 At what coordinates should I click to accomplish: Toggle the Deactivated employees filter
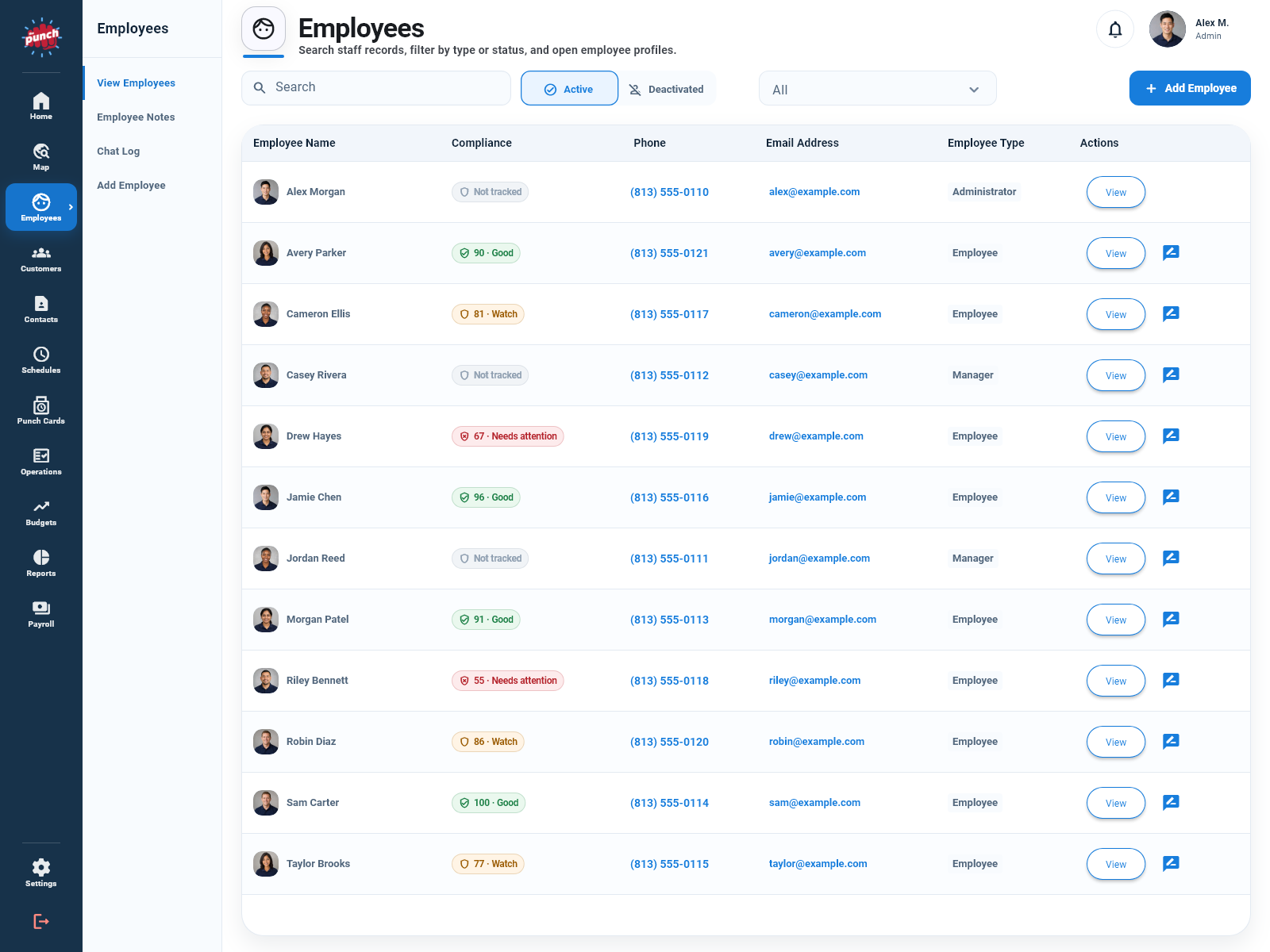667,89
